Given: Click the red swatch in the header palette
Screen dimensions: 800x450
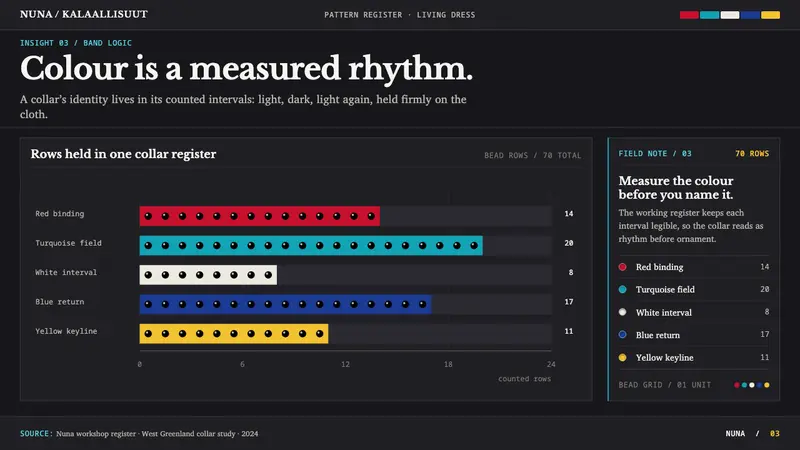Looking at the screenshot, I should click(x=689, y=15).
